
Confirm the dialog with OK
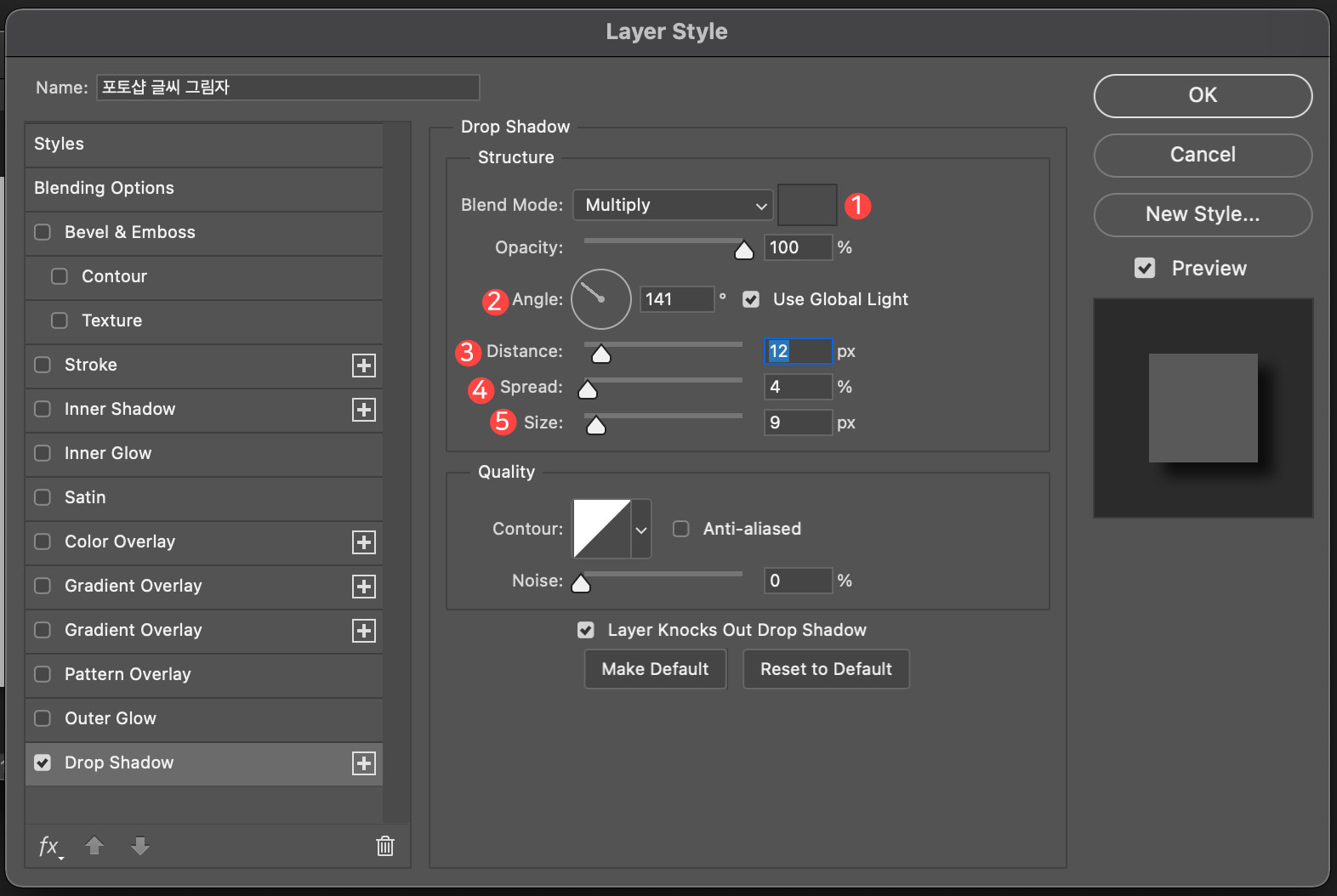click(x=1203, y=95)
